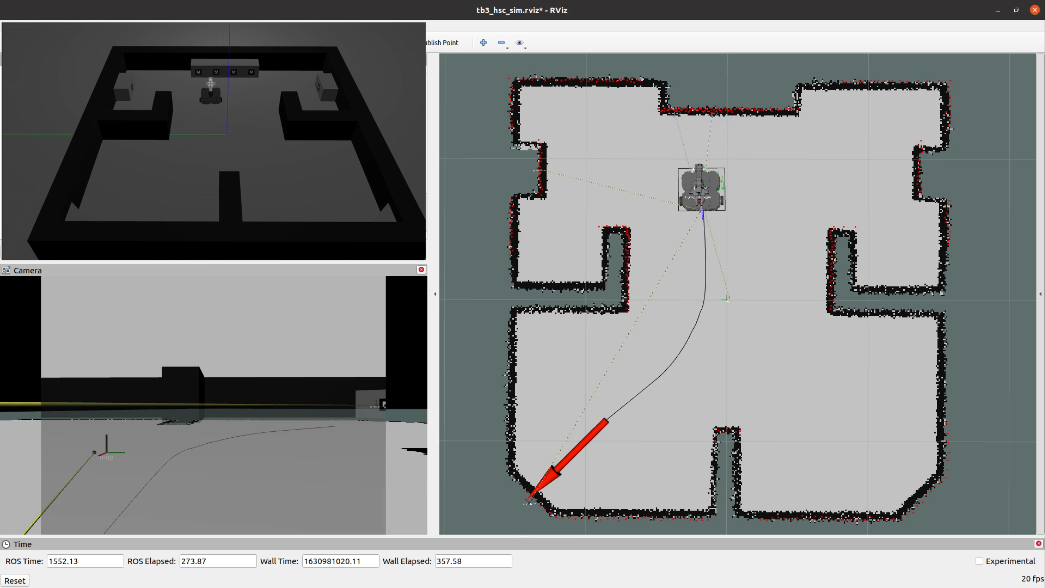Enable the Experimental checkbox
This screenshot has height=588, width=1045.
pyautogui.click(x=980, y=561)
